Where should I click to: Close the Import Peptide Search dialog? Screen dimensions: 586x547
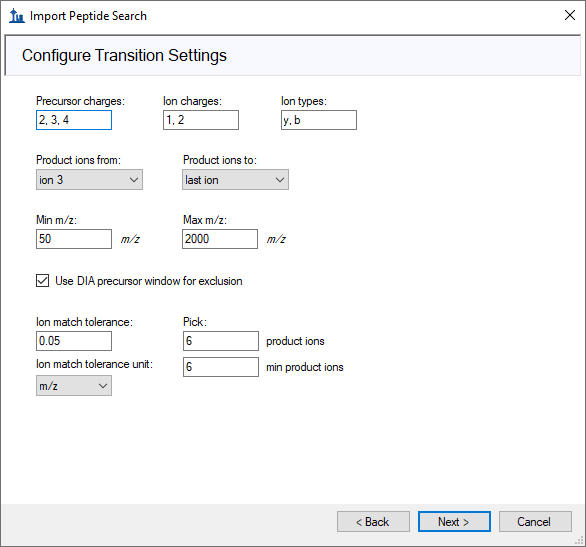tap(570, 15)
